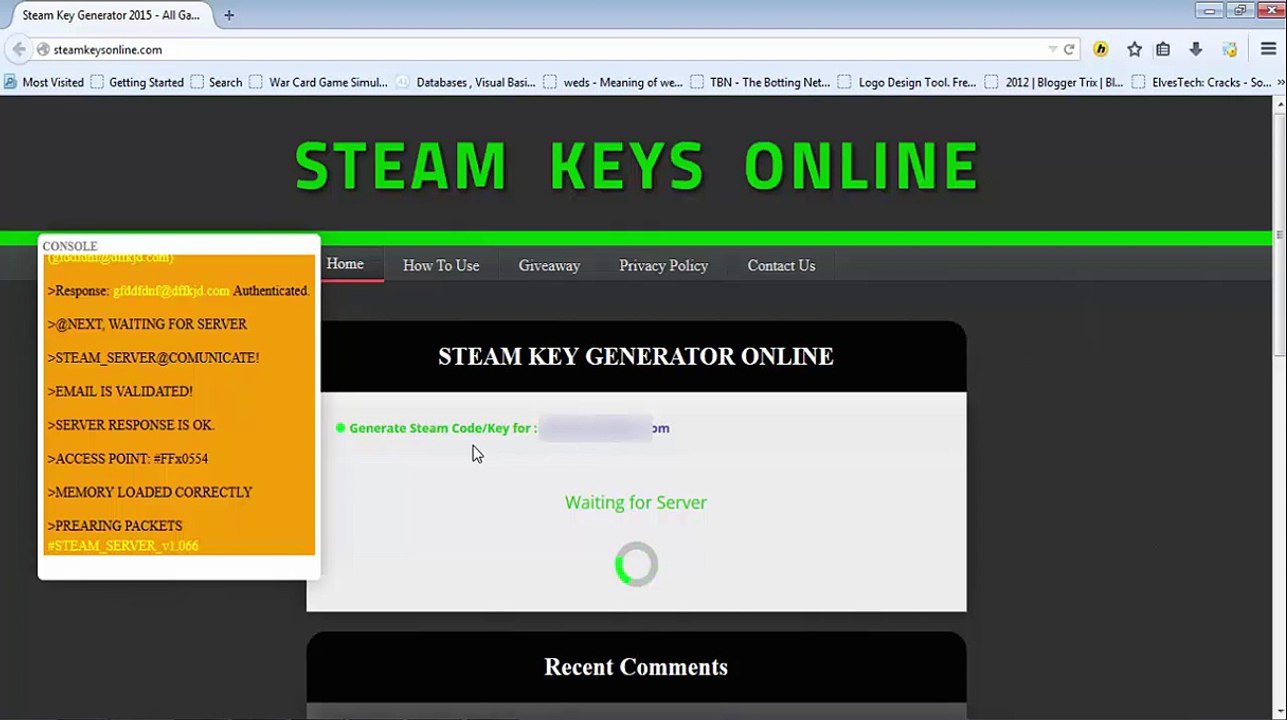Click the '#STEAM_SERVER_v1.066' console line
Screen dimensions: 1287x720
(x=123, y=546)
